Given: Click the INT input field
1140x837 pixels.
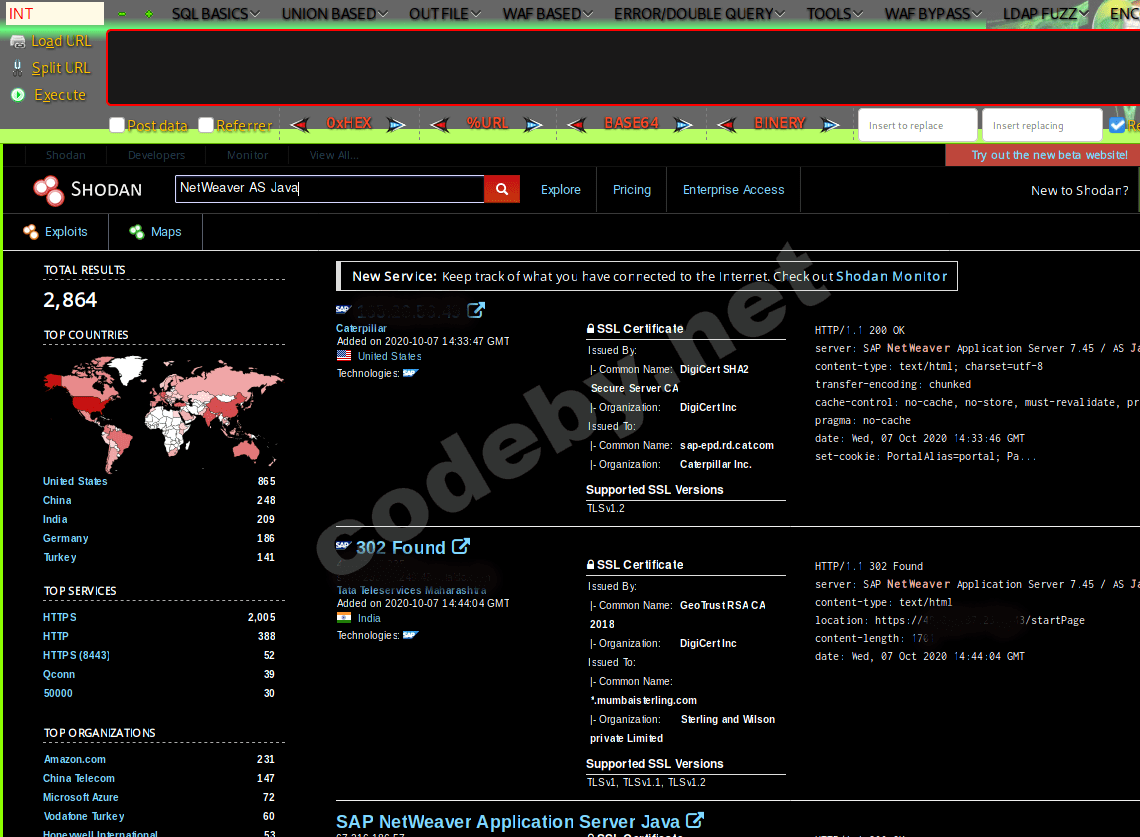Looking at the screenshot, I should coord(55,13).
